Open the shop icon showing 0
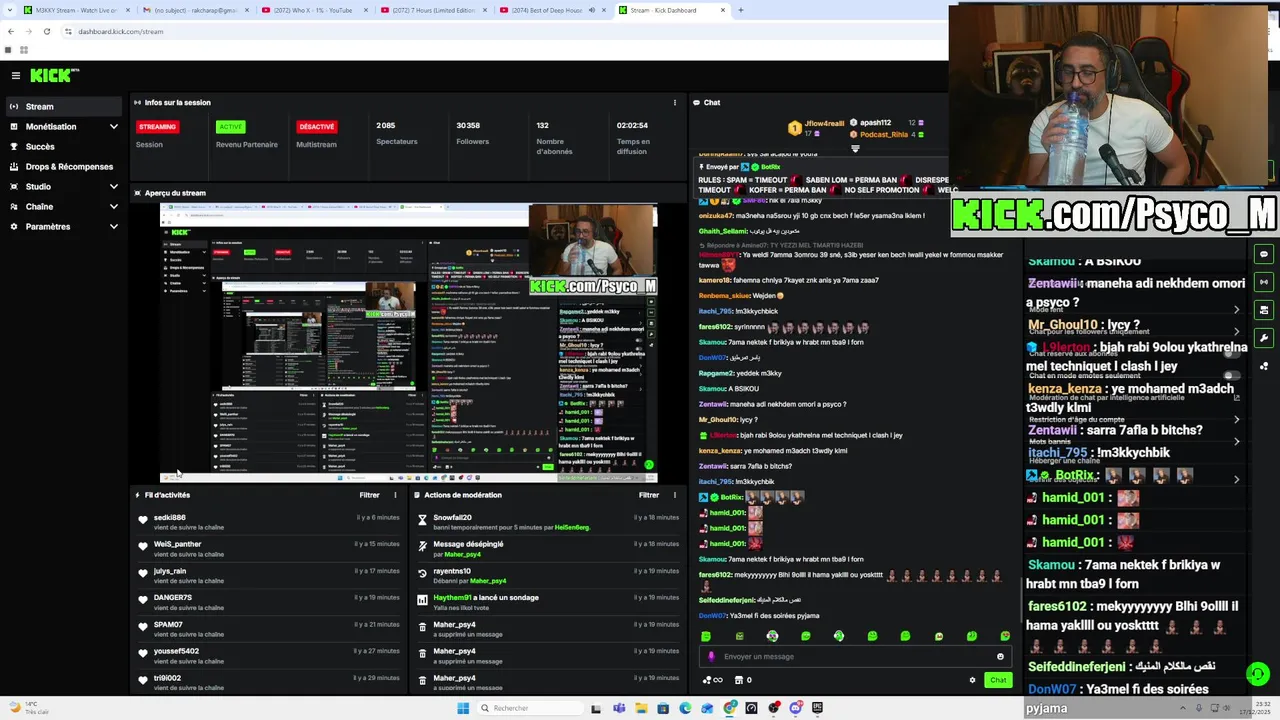 [x=743, y=680]
